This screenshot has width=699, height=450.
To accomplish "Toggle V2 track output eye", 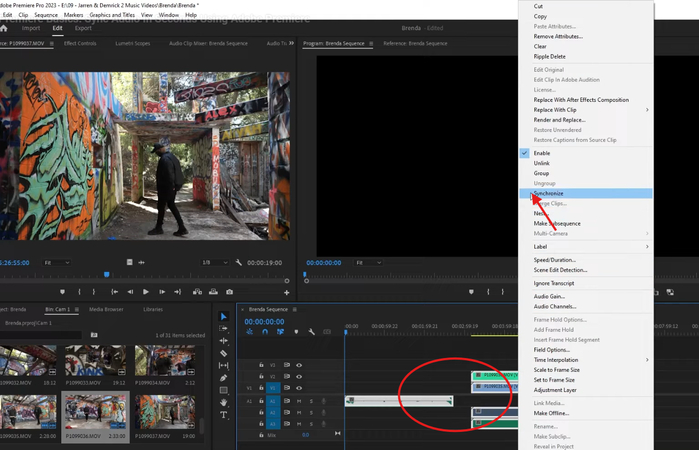I will (x=299, y=376).
